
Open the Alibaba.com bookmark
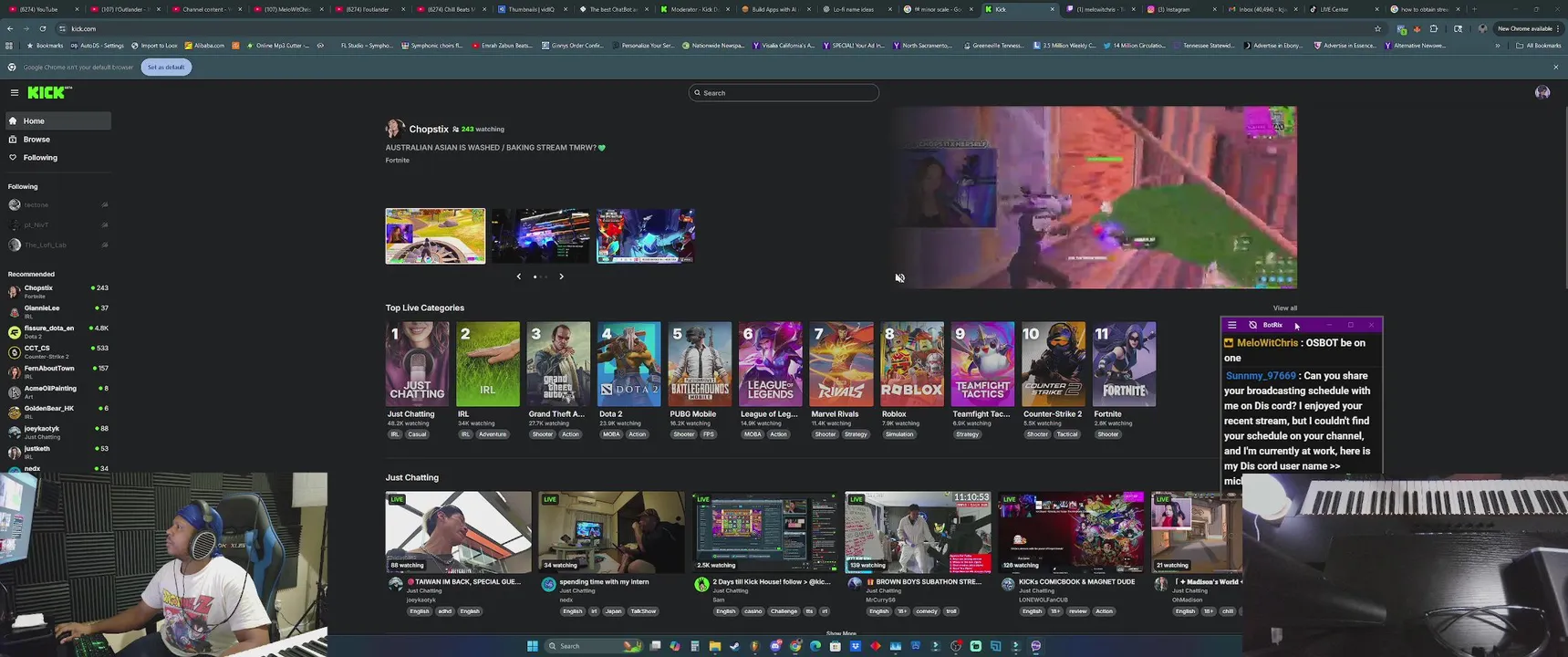[x=205, y=46]
